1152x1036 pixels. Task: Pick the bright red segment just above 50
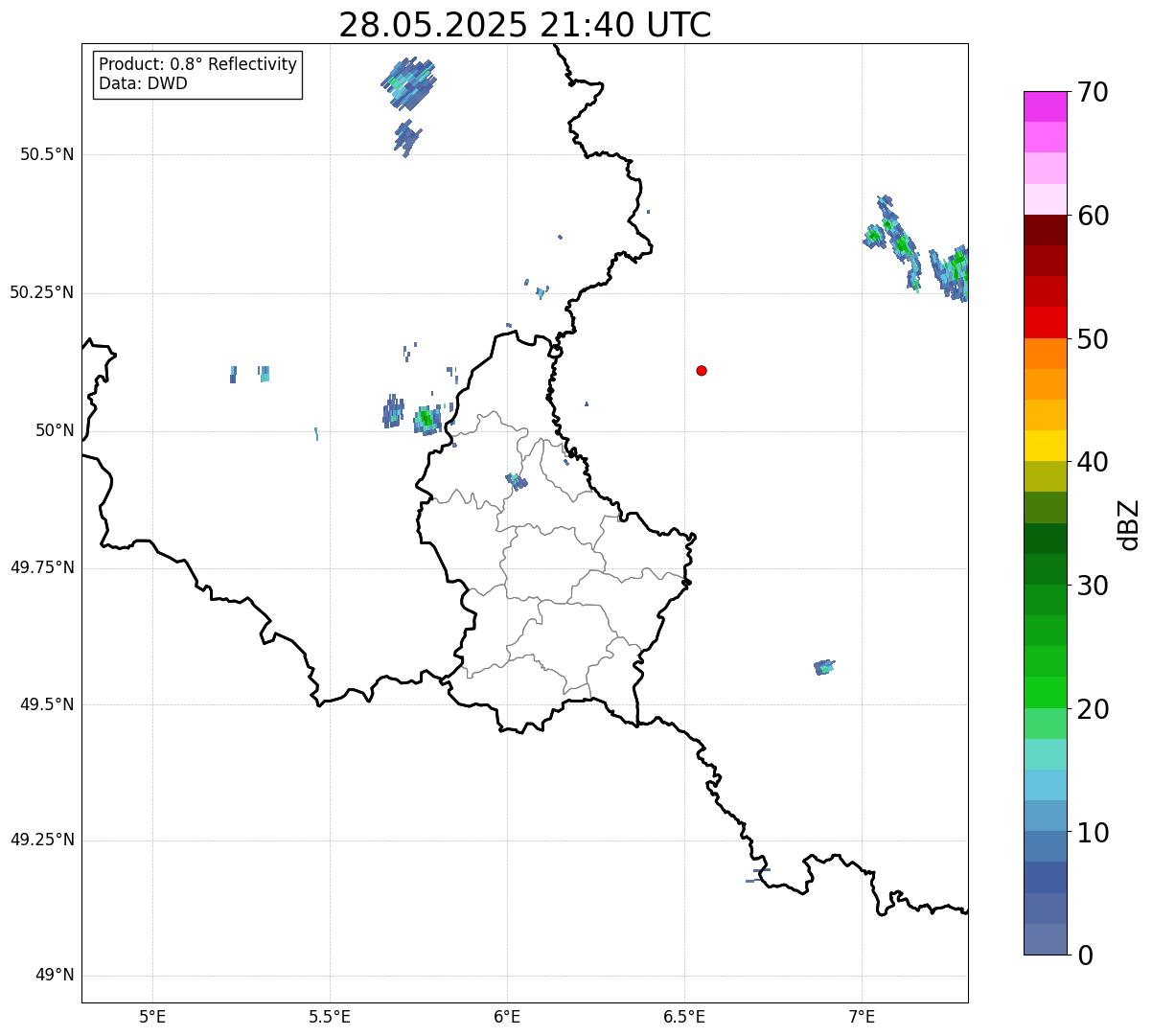(1045, 322)
